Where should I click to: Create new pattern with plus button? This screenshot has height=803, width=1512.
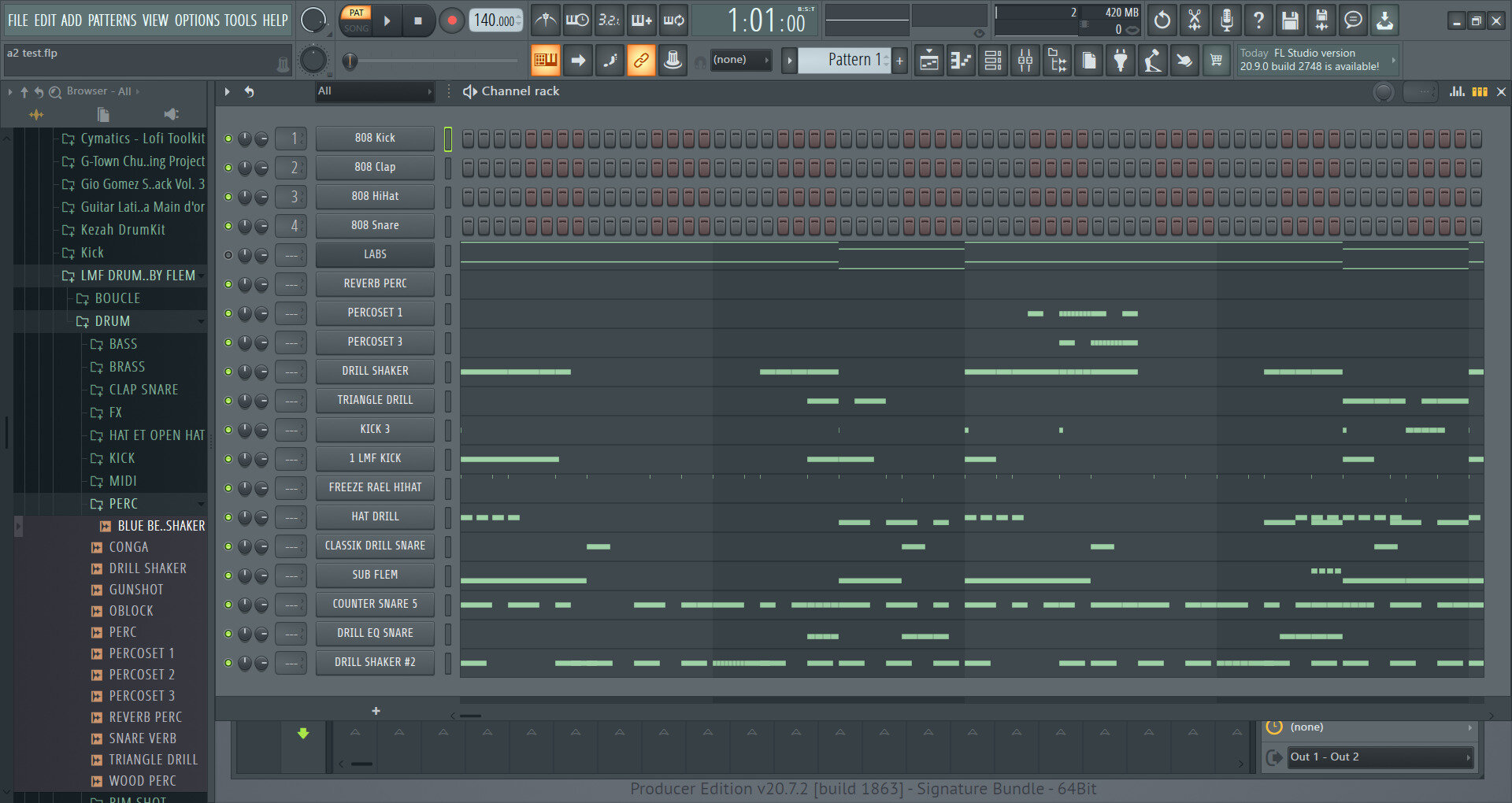(x=899, y=60)
